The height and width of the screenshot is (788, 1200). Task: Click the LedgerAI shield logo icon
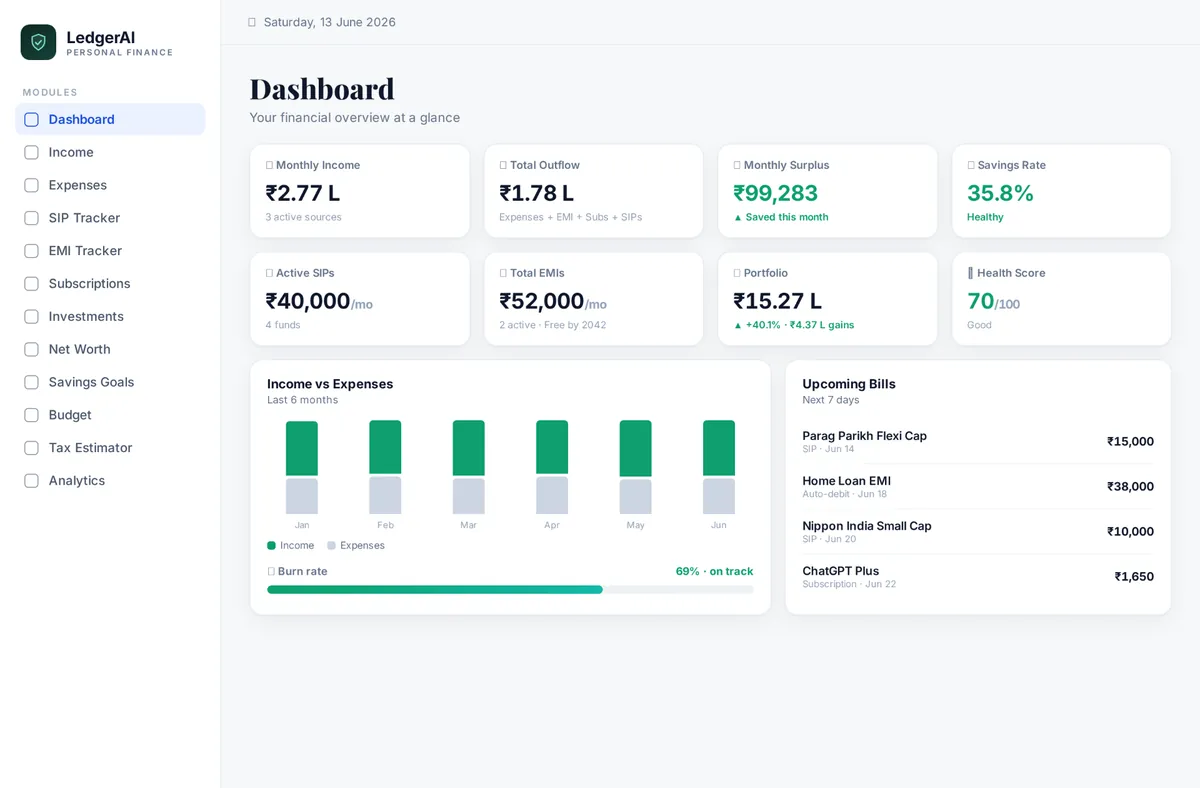coord(38,42)
